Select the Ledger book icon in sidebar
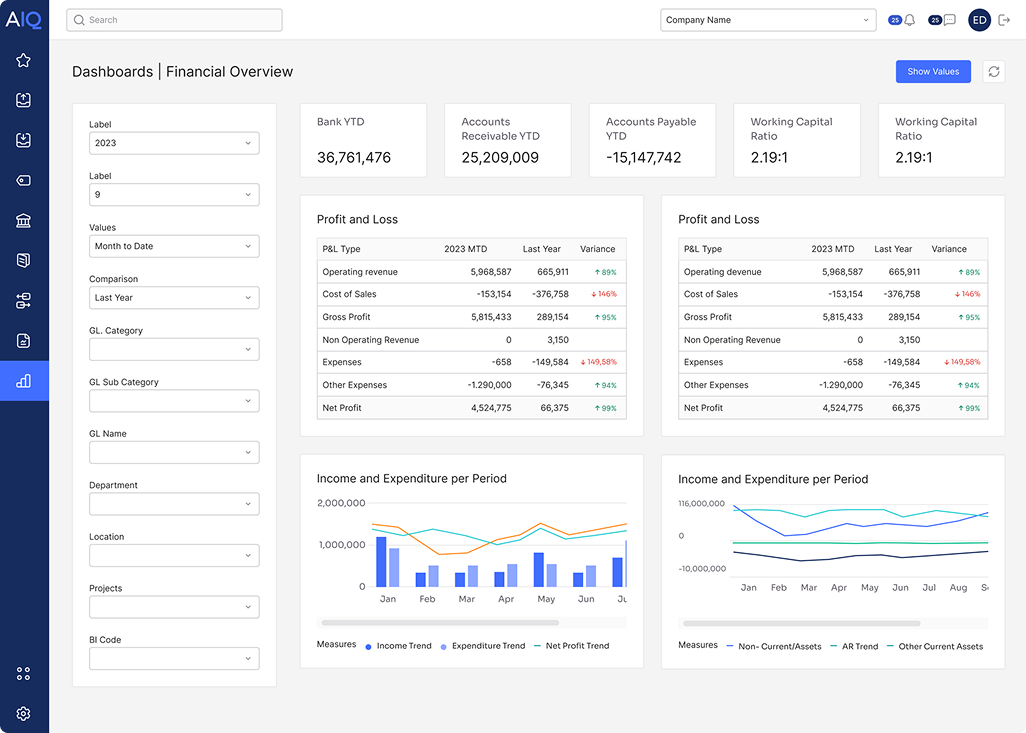This screenshot has height=733, width=1026. click(x=25, y=260)
